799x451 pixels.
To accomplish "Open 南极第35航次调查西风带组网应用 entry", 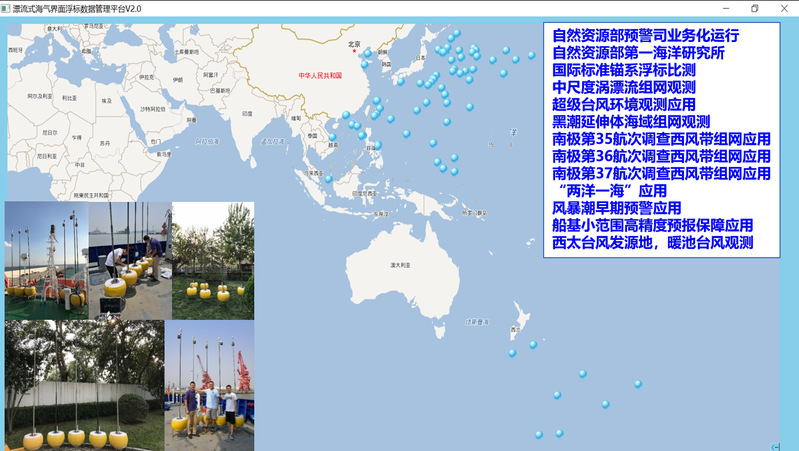I will 661,139.
